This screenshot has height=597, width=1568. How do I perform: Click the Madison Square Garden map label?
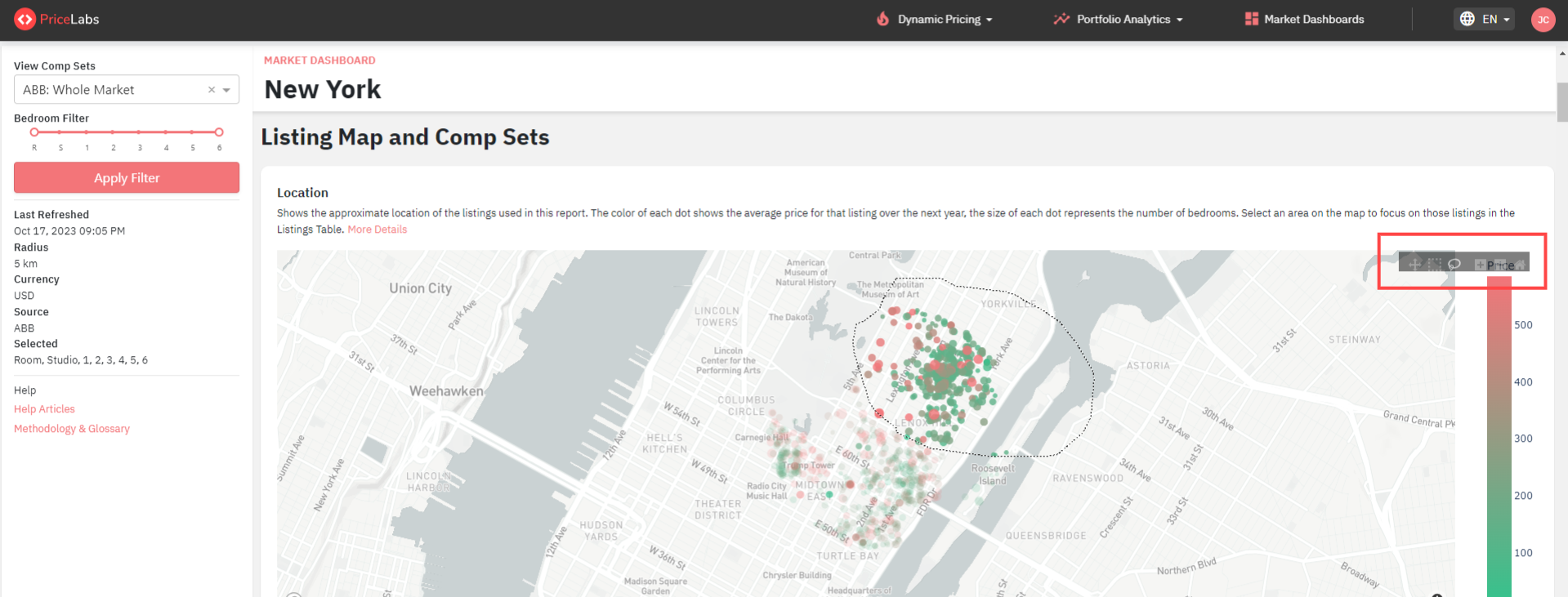[x=655, y=586]
